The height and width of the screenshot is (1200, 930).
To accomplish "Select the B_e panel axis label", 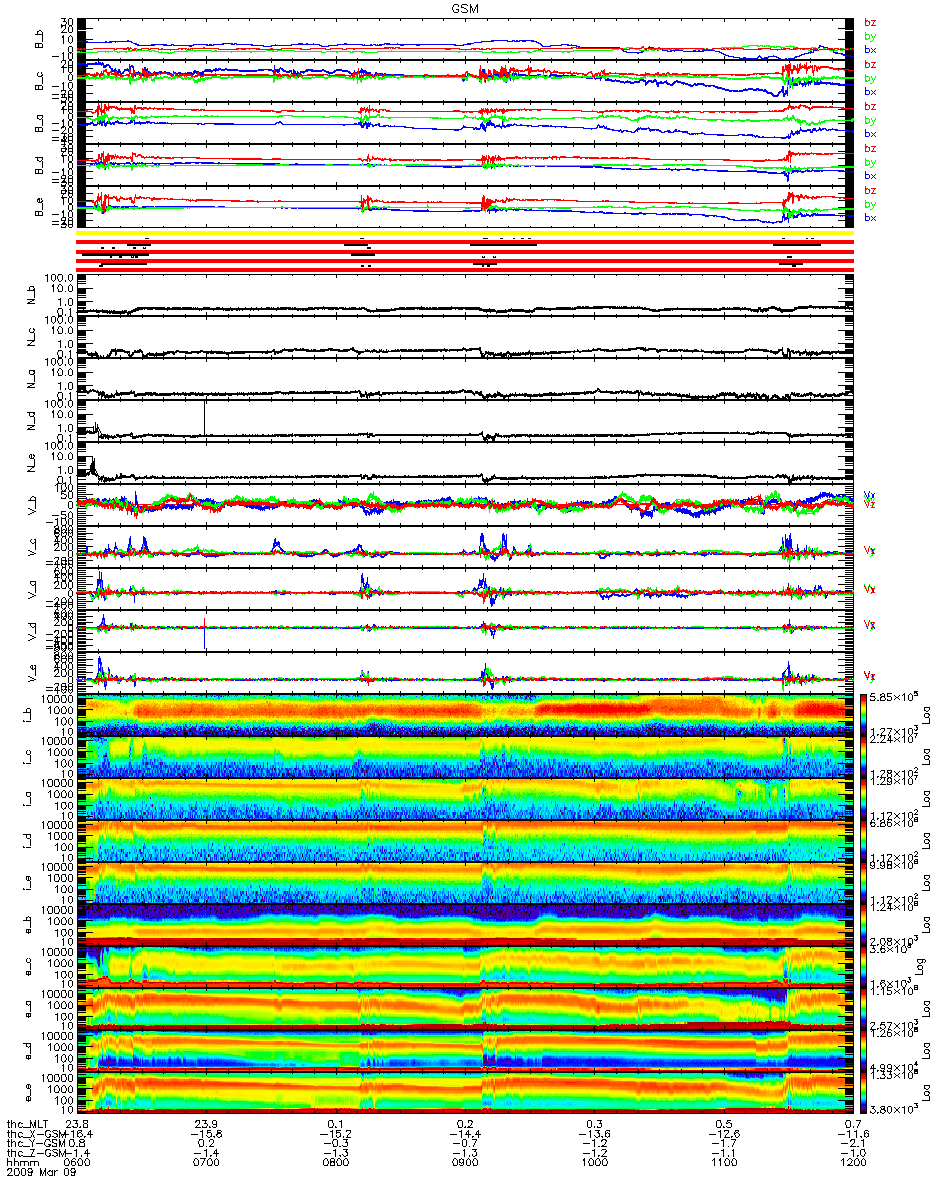I will click(x=38, y=206).
